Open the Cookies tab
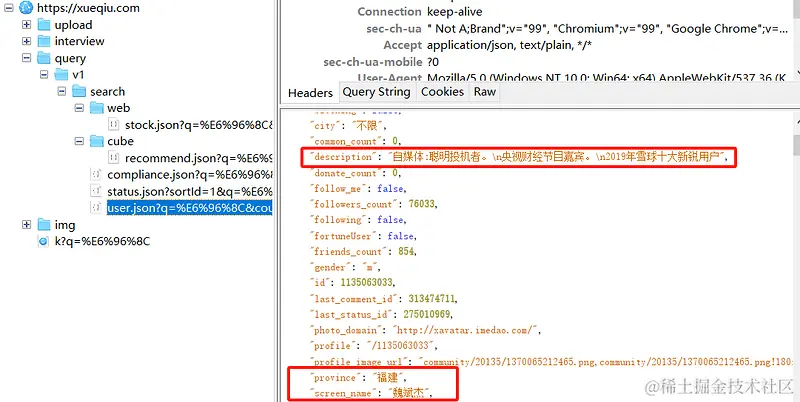800x402 pixels. tap(442, 92)
